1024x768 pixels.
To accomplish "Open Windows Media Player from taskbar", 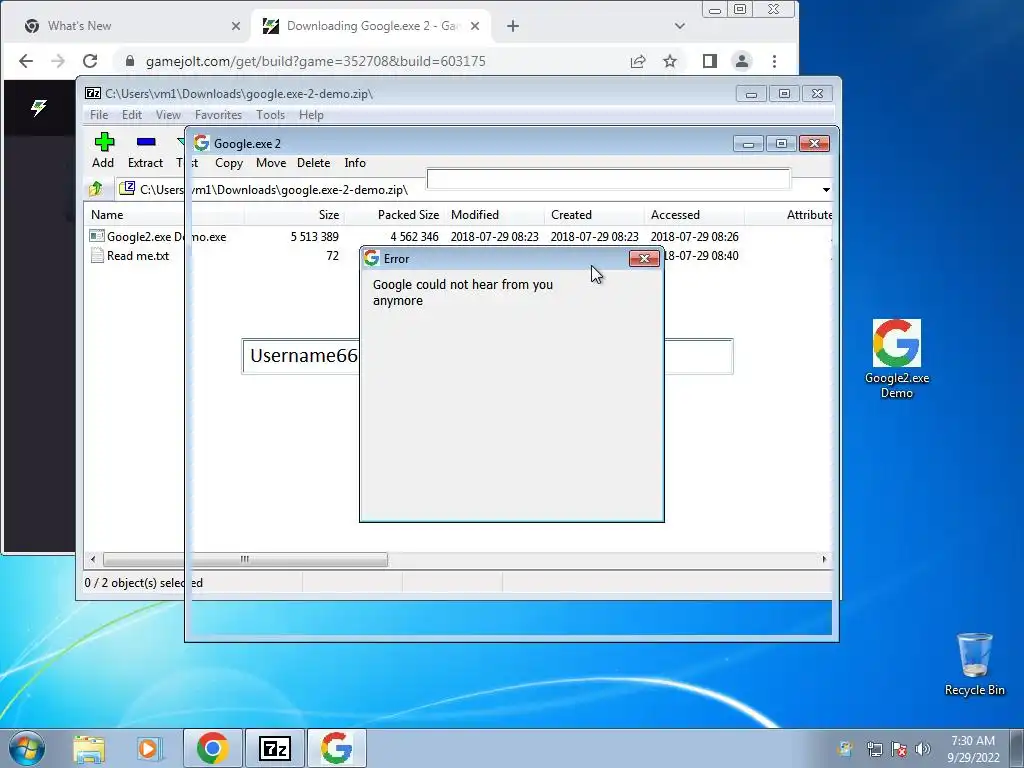I will tap(149, 748).
